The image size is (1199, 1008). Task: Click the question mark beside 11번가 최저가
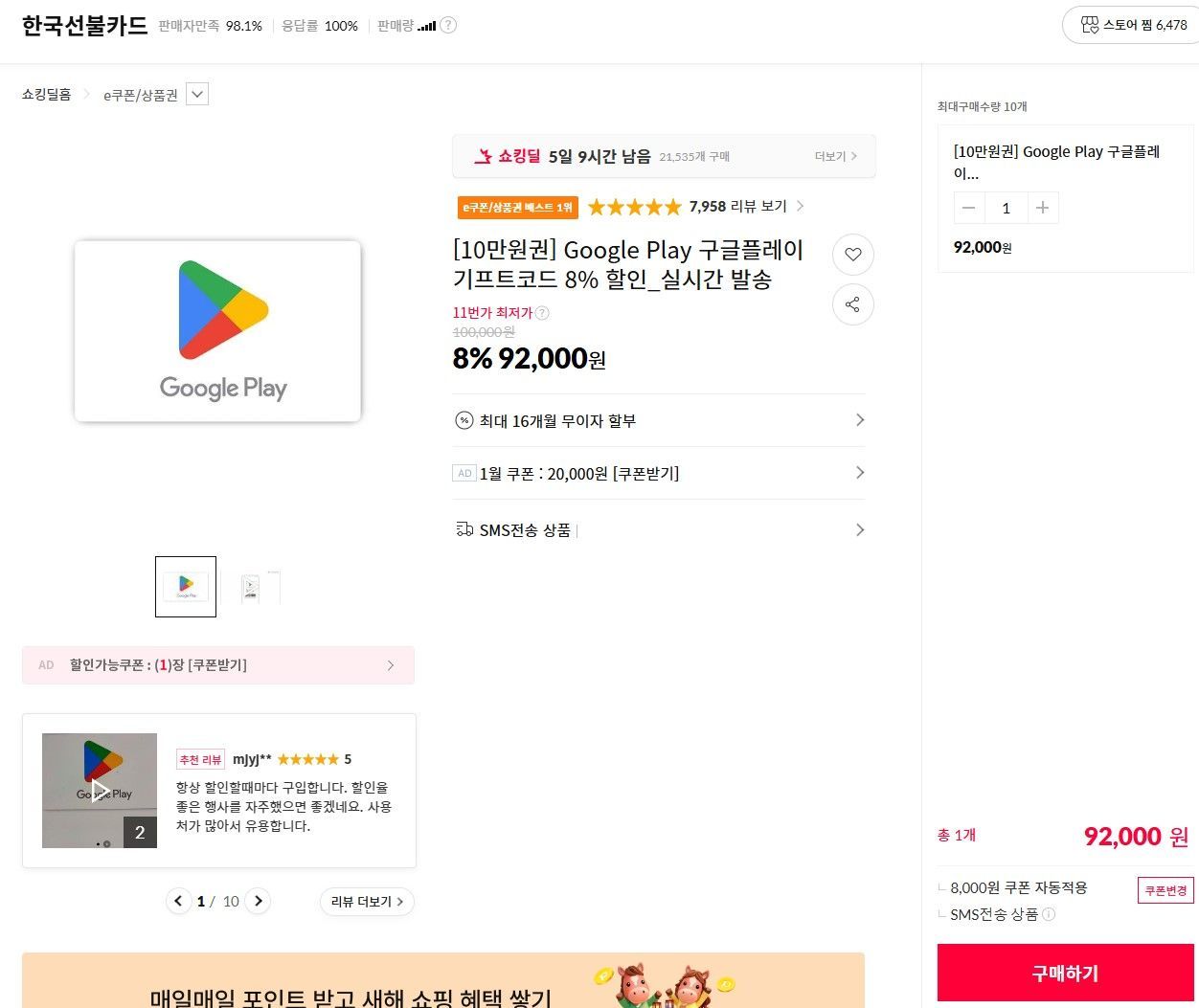click(x=541, y=312)
